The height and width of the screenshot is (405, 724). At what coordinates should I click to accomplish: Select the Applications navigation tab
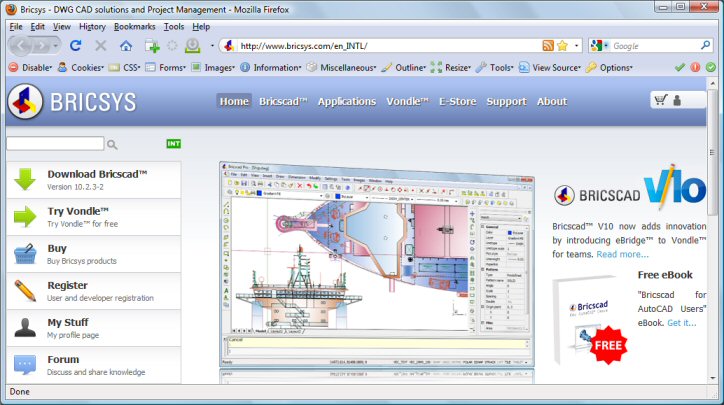coord(347,101)
